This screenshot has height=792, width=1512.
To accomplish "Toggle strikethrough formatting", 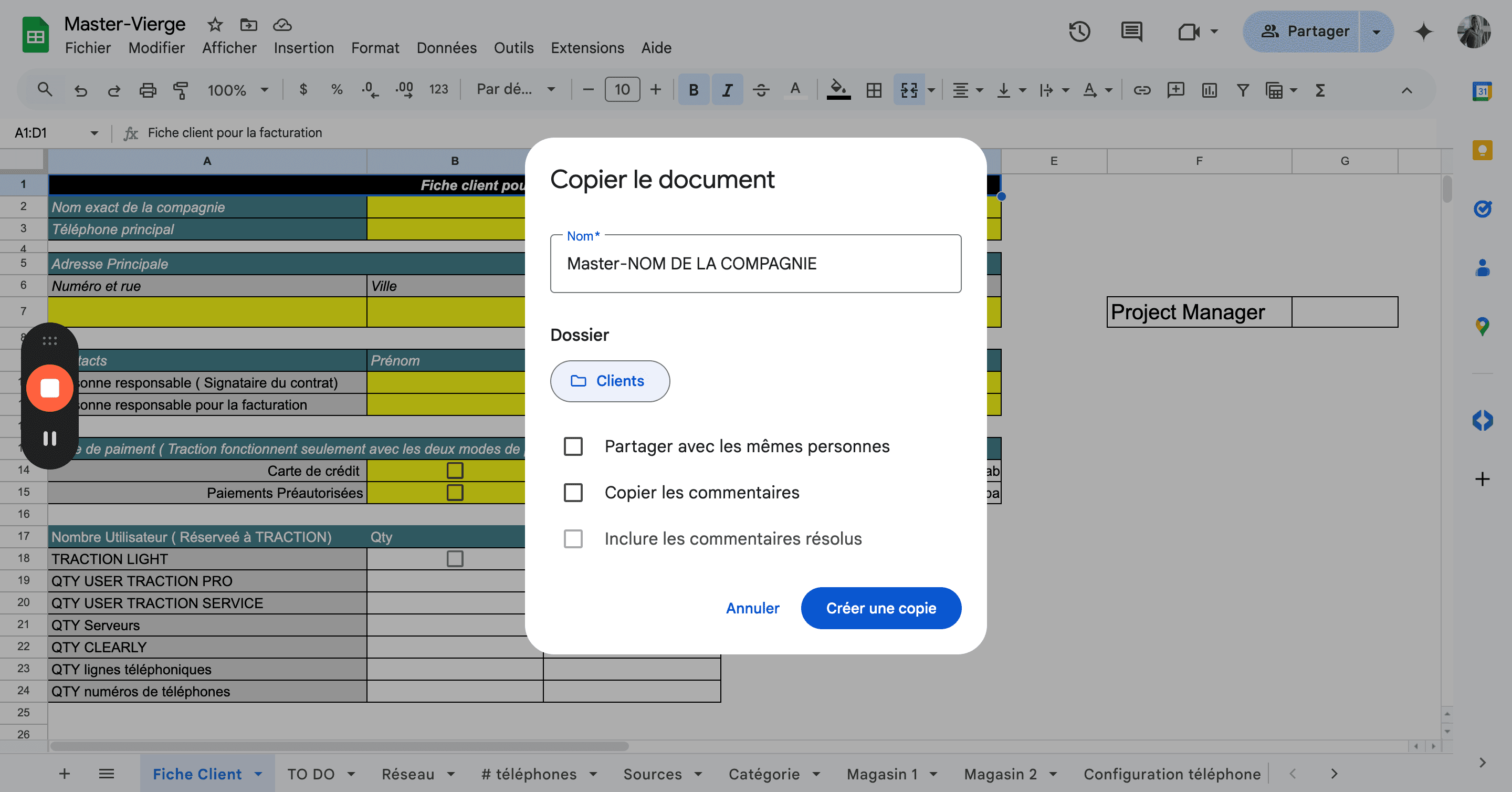I will 761,90.
